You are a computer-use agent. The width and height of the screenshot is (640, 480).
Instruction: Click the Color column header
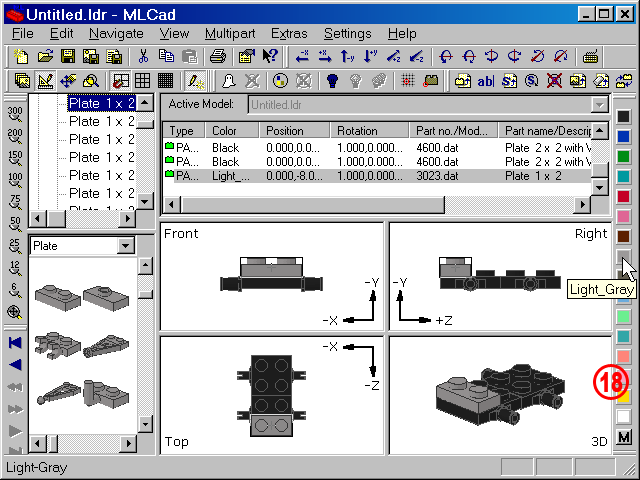[232, 131]
